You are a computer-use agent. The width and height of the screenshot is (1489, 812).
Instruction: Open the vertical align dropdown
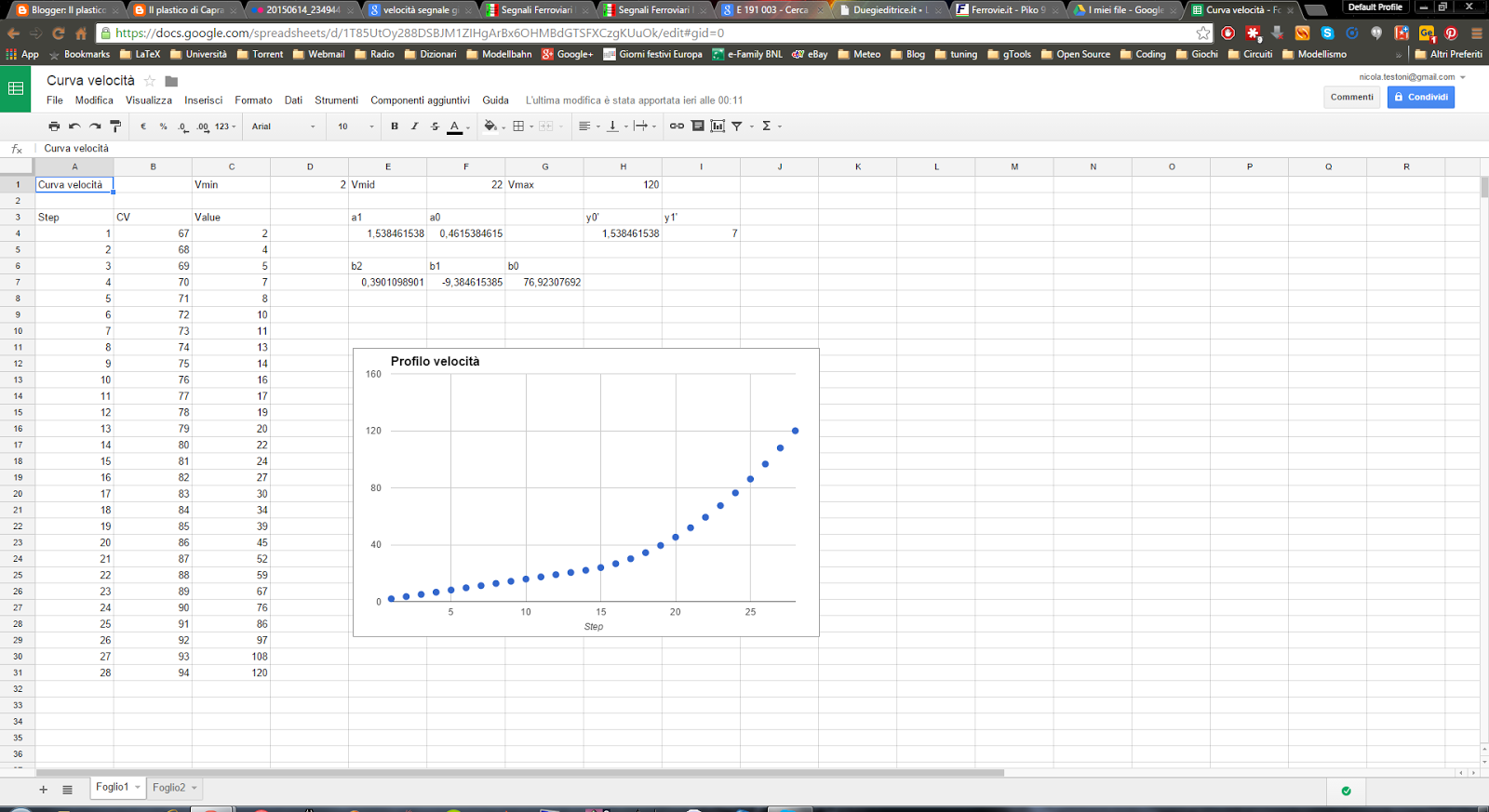pyautogui.click(x=616, y=126)
